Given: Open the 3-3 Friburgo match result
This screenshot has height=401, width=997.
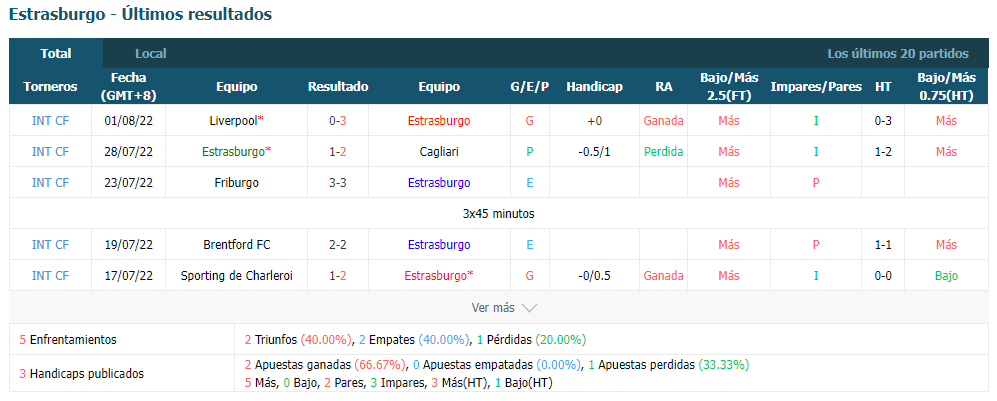Looking at the screenshot, I should coord(338,182).
